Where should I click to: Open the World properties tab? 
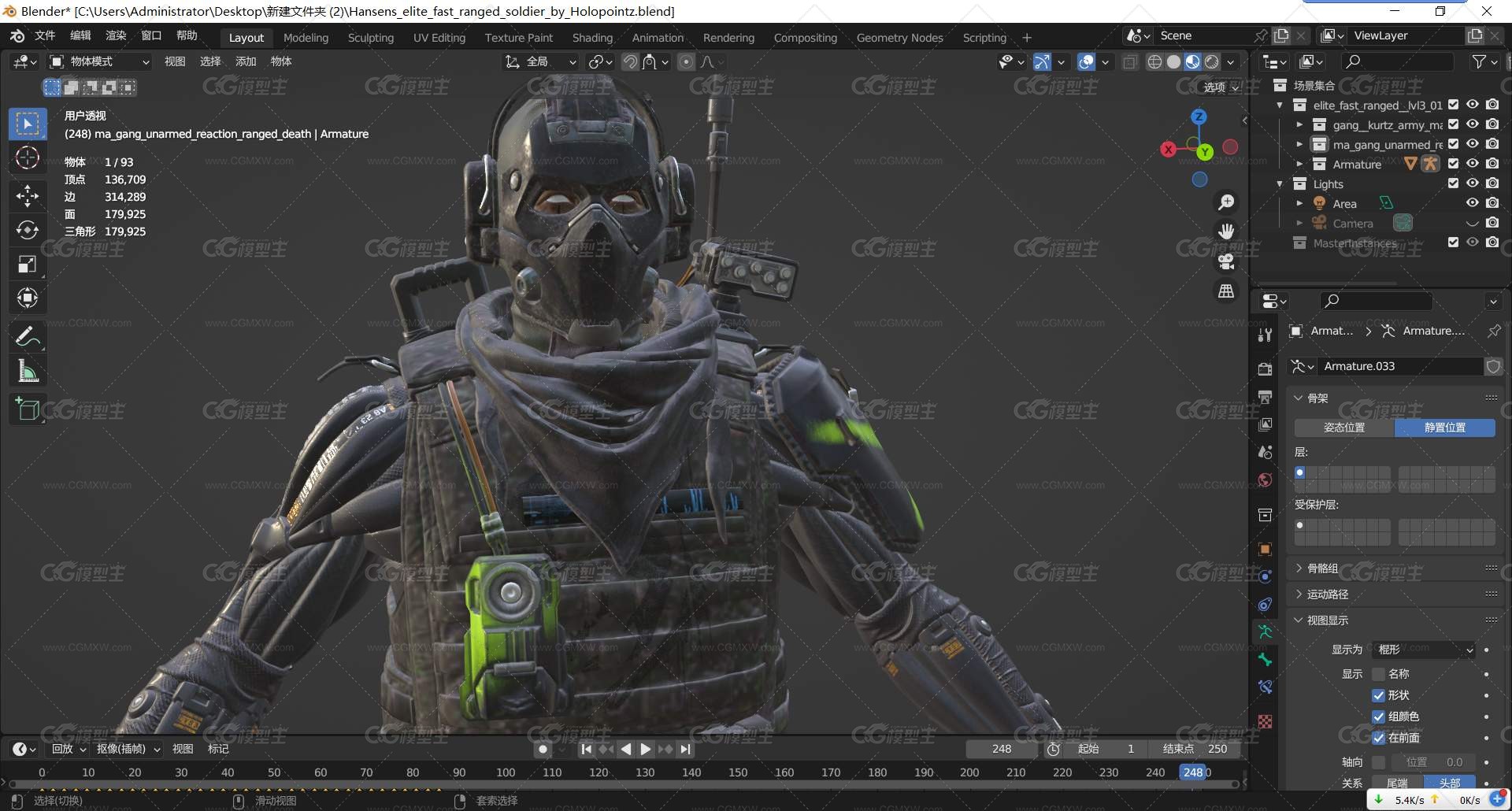[1265, 480]
